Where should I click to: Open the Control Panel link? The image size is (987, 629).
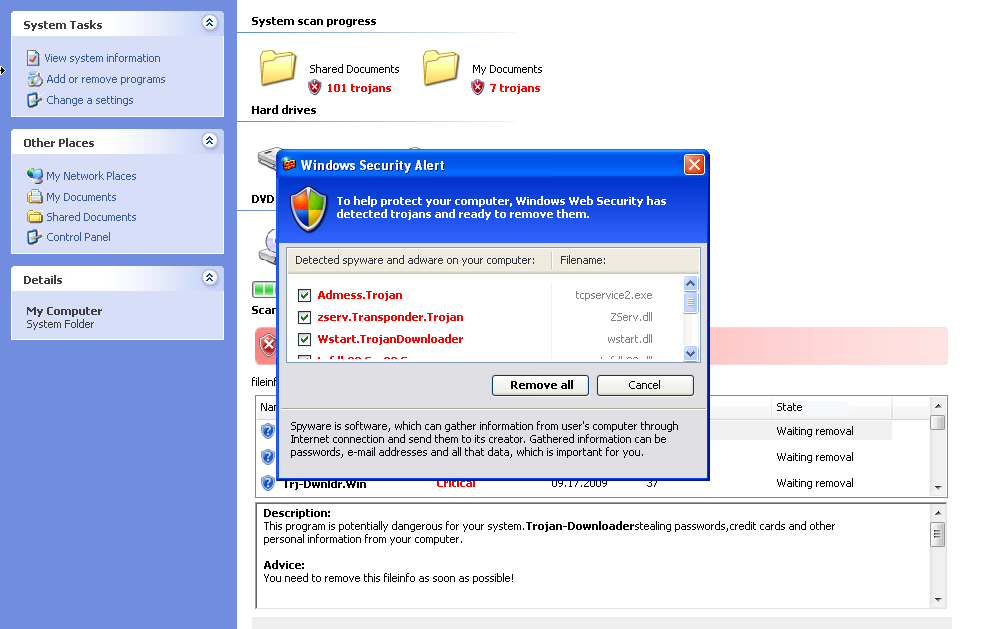tap(78, 237)
